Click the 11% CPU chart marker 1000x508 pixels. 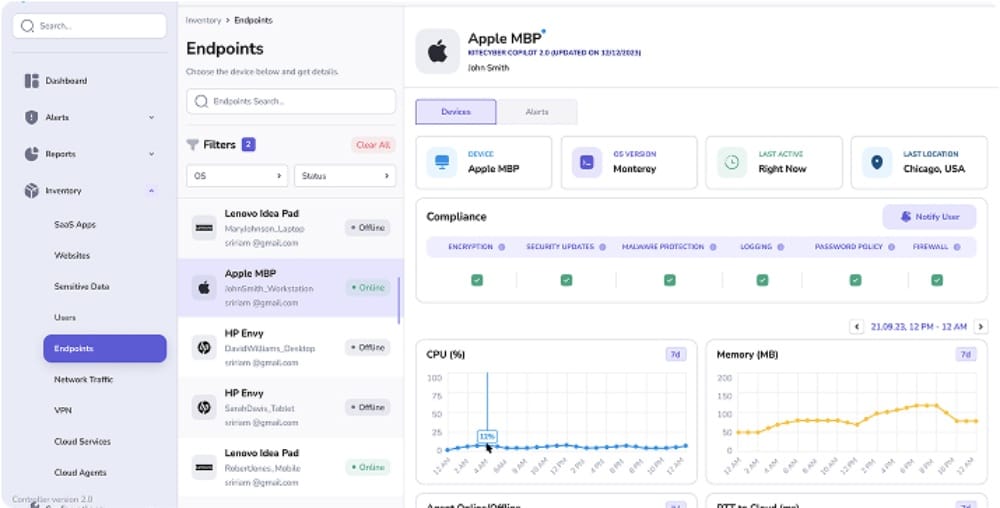[x=487, y=437]
